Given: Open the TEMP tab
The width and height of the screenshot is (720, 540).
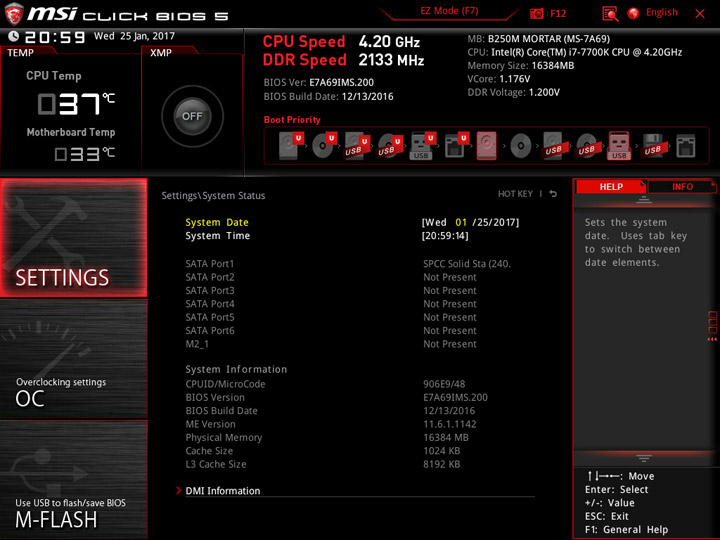Looking at the screenshot, I should 21,53.
